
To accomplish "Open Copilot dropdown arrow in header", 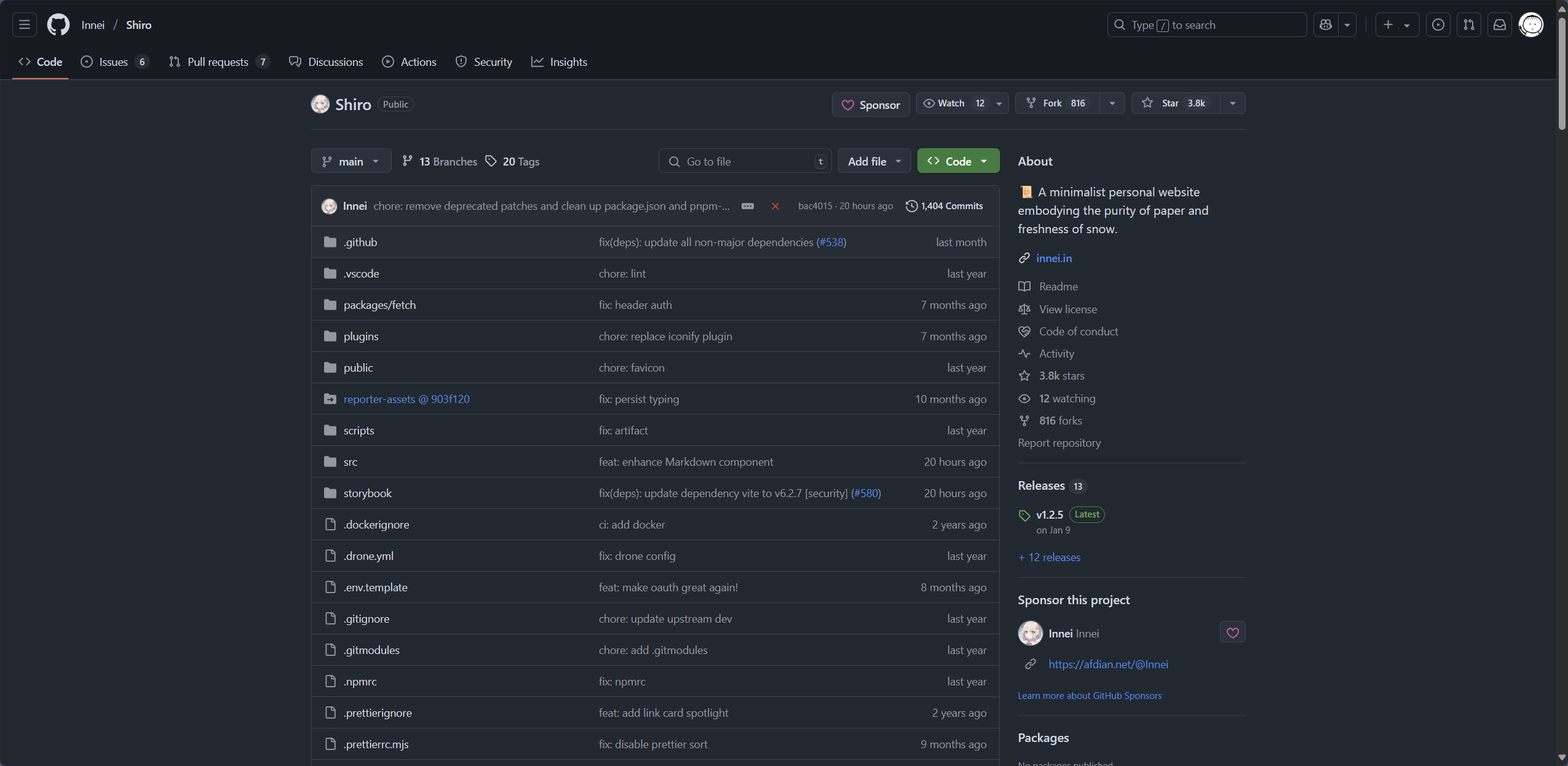I will click(x=1347, y=25).
